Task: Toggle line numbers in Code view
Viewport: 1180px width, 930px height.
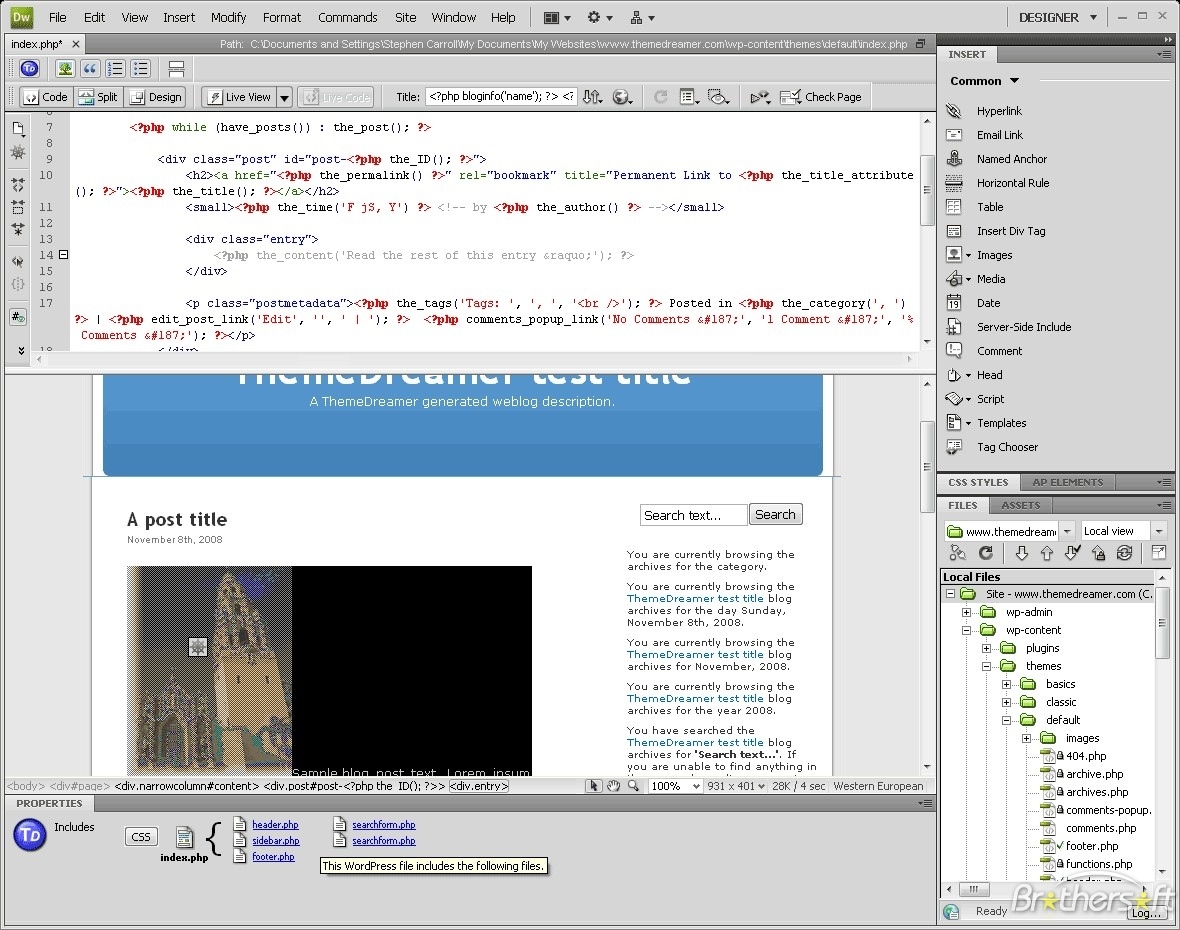Action: click(18, 317)
